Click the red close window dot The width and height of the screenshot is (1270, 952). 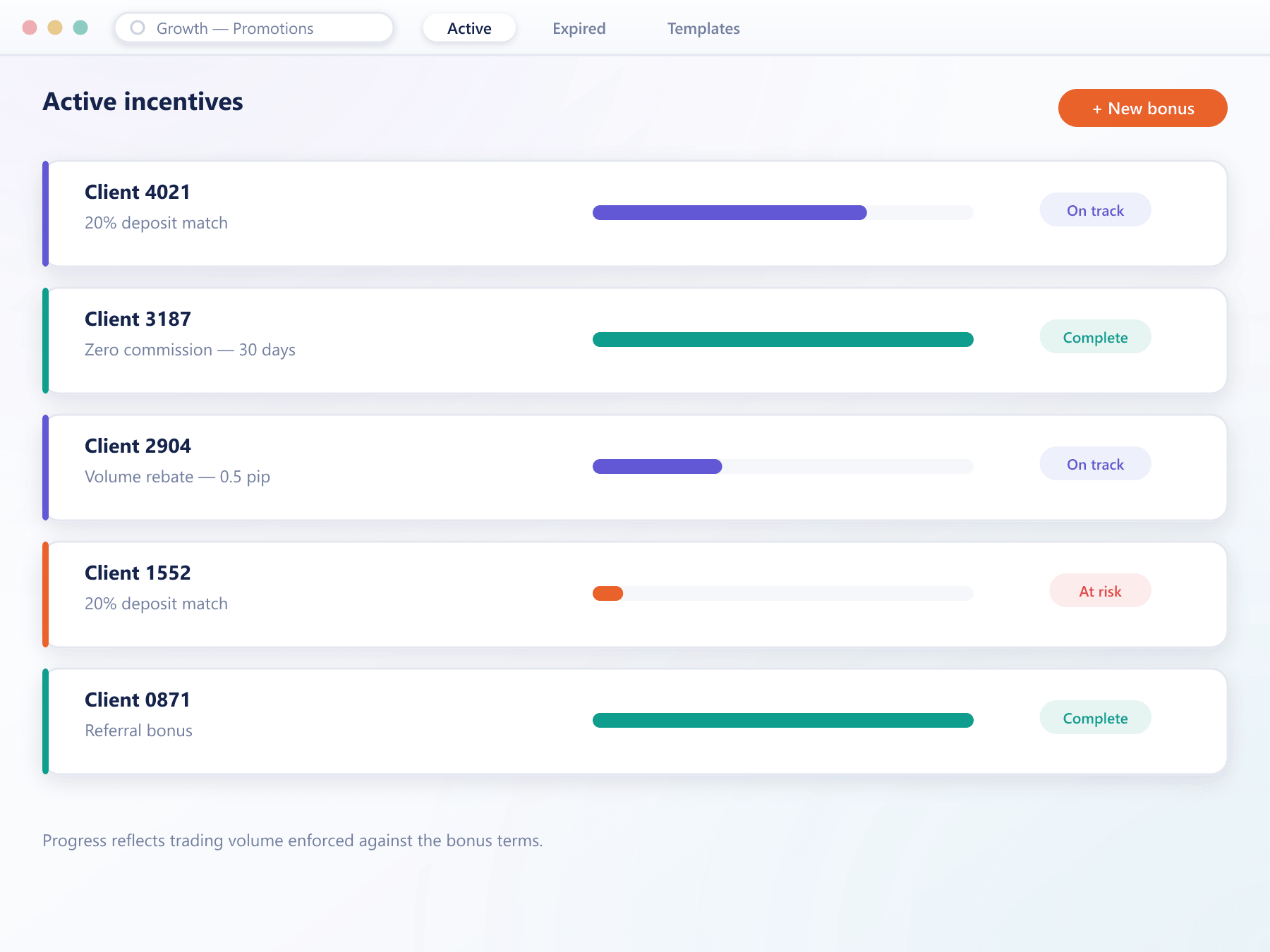[30, 28]
